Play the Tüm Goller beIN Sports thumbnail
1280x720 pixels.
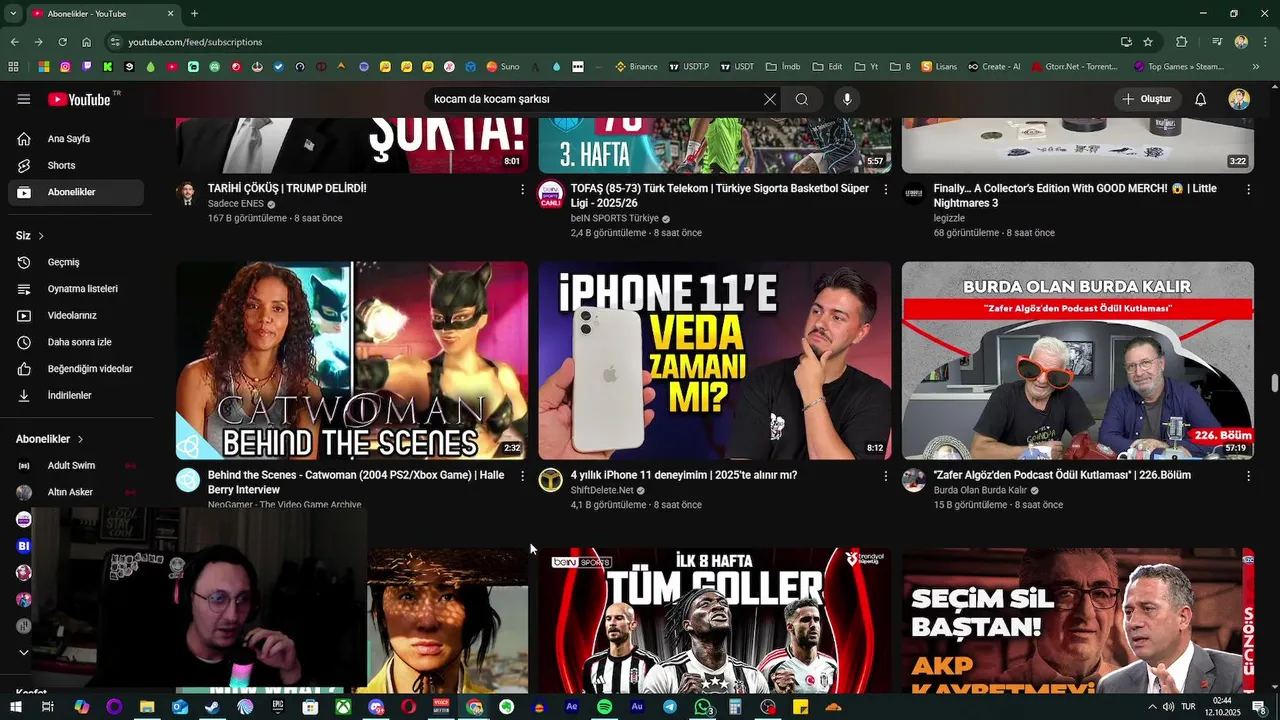click(715, 620)
